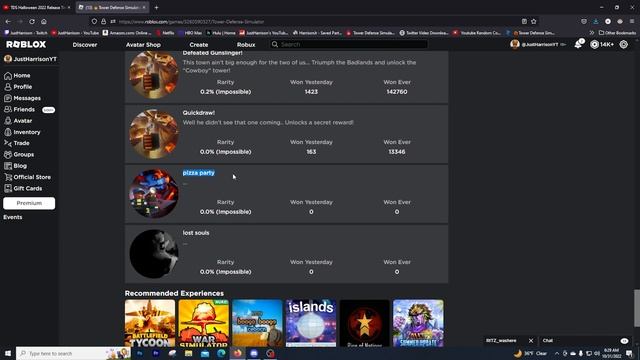Open the Summer Update recommended experience
Image resolution: width=640 pixels, height=360 pixels.
(x=418, y=323)
